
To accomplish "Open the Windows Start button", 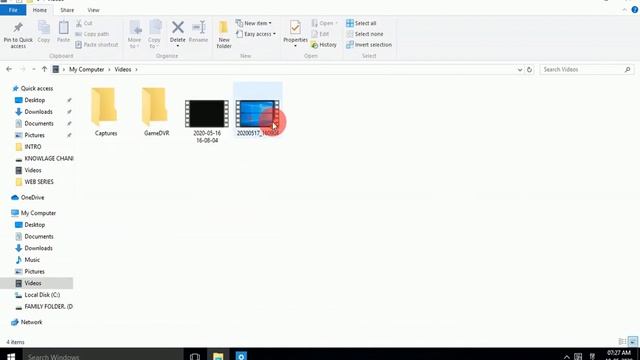I will coord(11,356).
